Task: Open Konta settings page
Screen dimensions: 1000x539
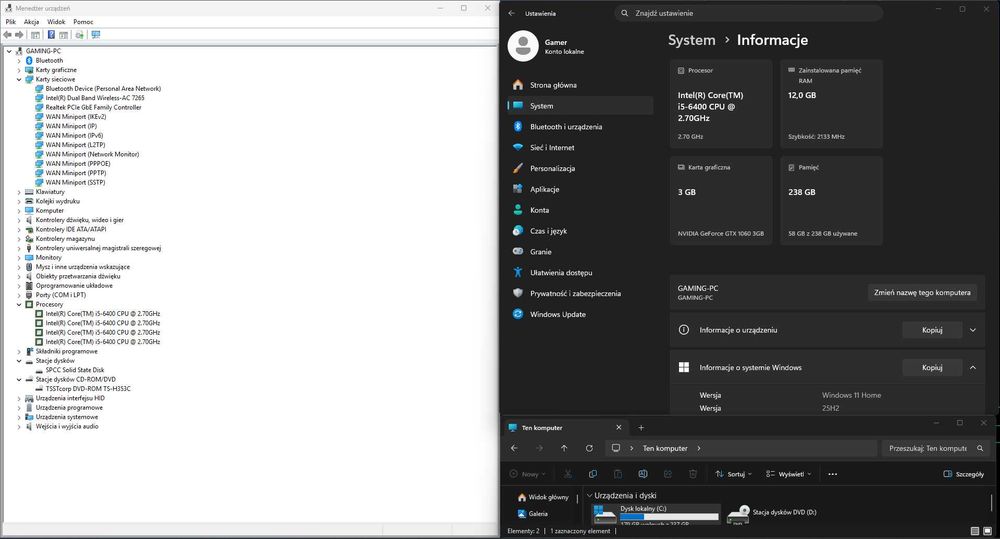Action: [x=581, y=210]
